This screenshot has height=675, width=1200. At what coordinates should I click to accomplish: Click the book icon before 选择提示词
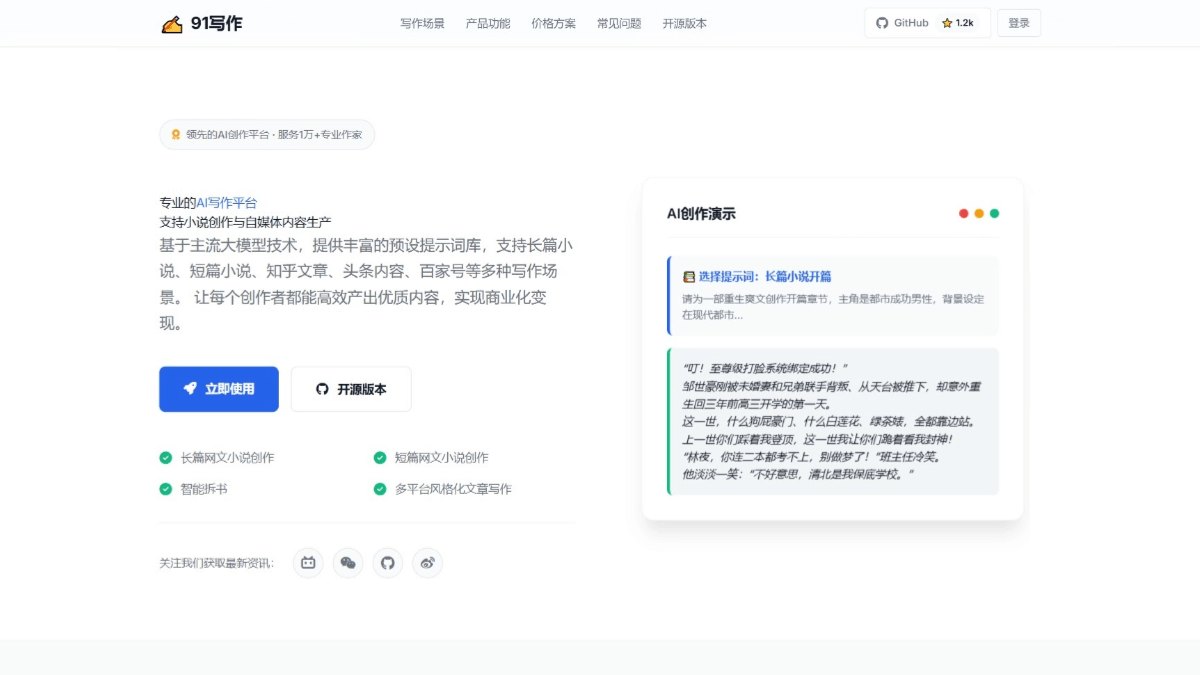688,277
